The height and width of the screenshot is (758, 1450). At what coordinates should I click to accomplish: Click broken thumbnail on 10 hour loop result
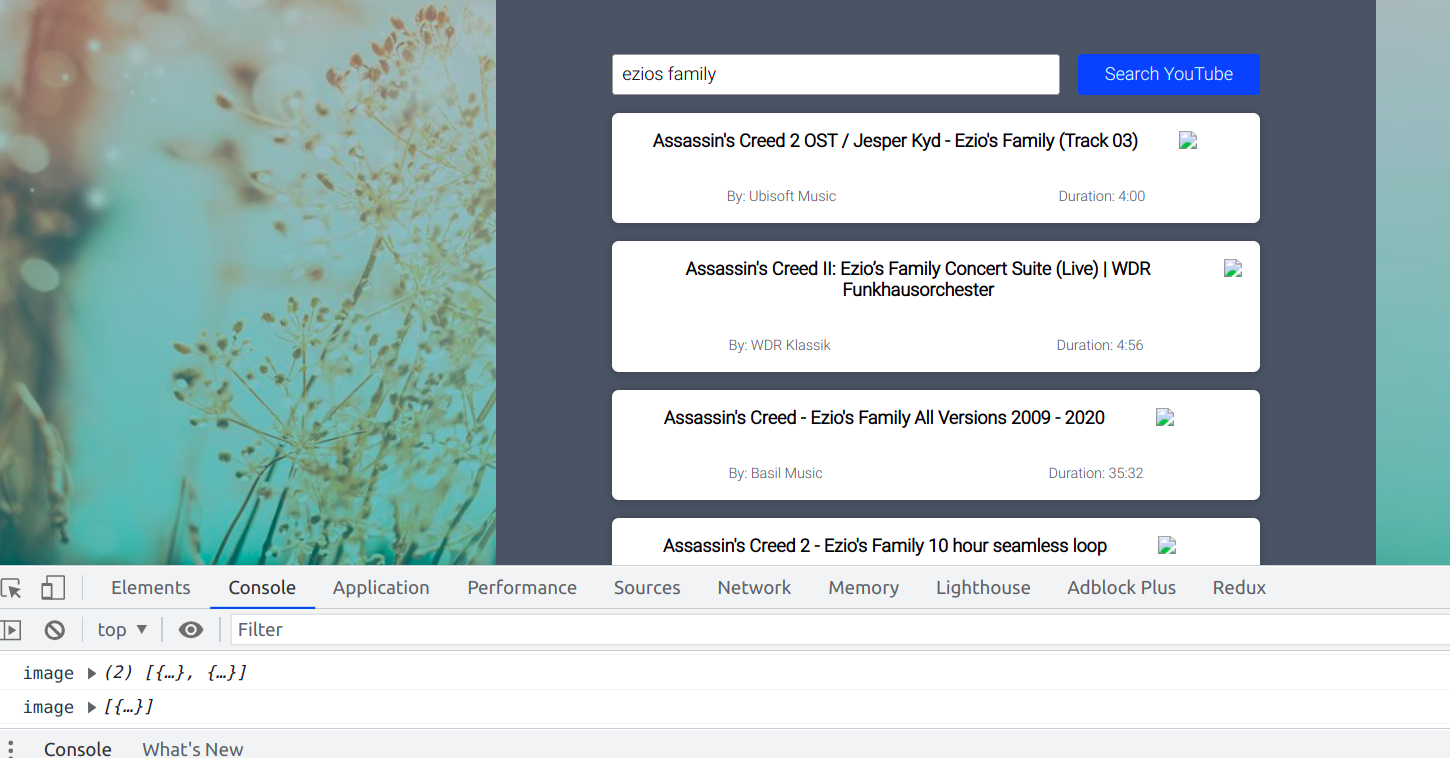(1167, 546)
